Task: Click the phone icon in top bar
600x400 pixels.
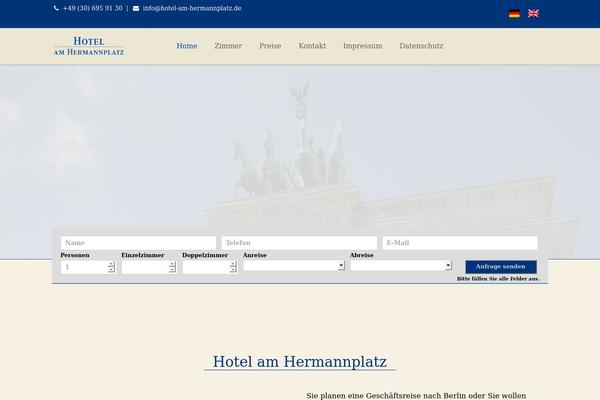Action: pos(56,8)
